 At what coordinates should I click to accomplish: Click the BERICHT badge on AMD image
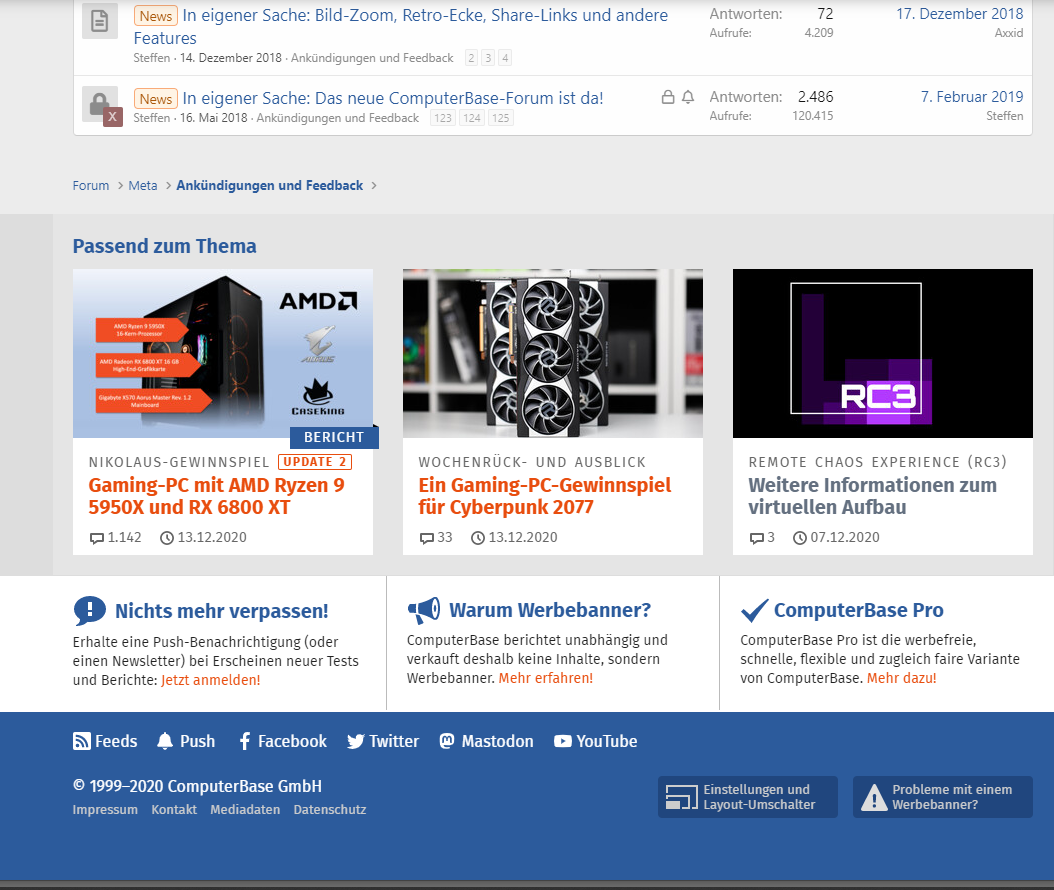click(334, 437)
